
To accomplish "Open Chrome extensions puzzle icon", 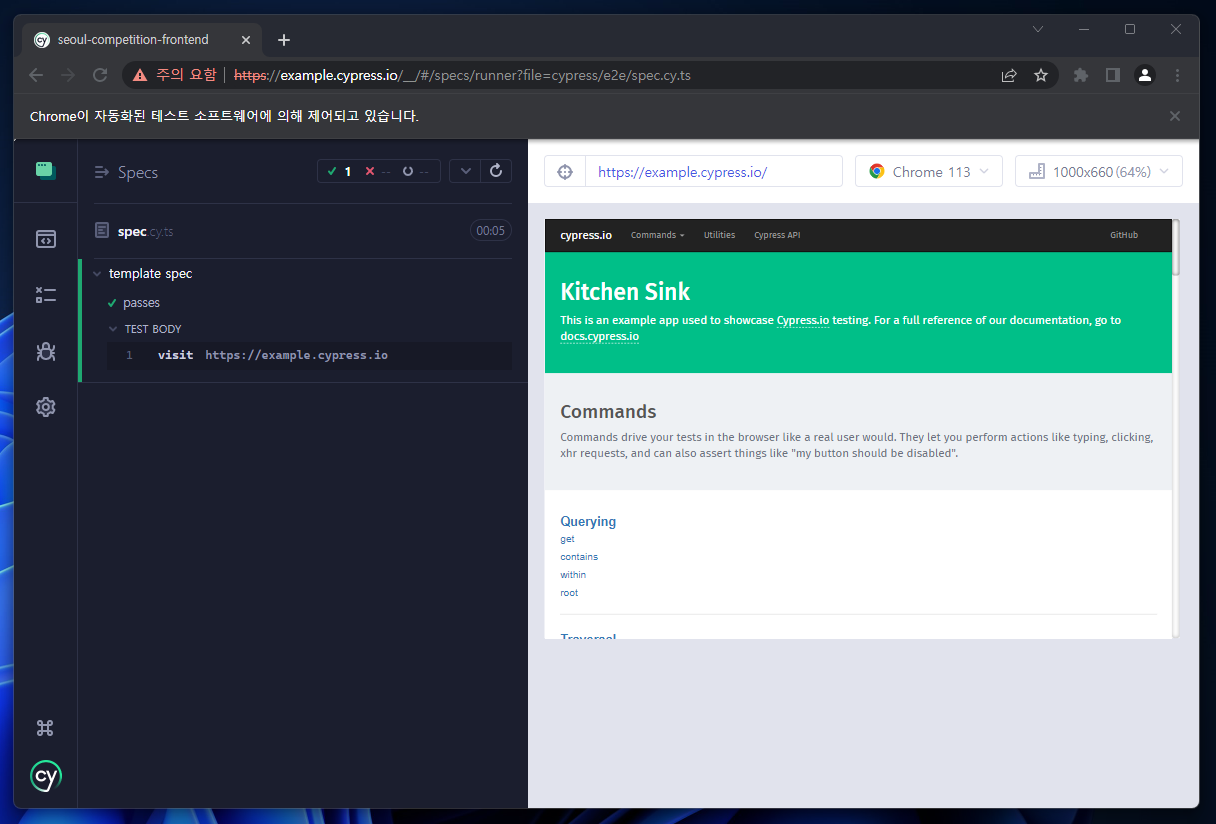I will click(x=1080, y=75).
